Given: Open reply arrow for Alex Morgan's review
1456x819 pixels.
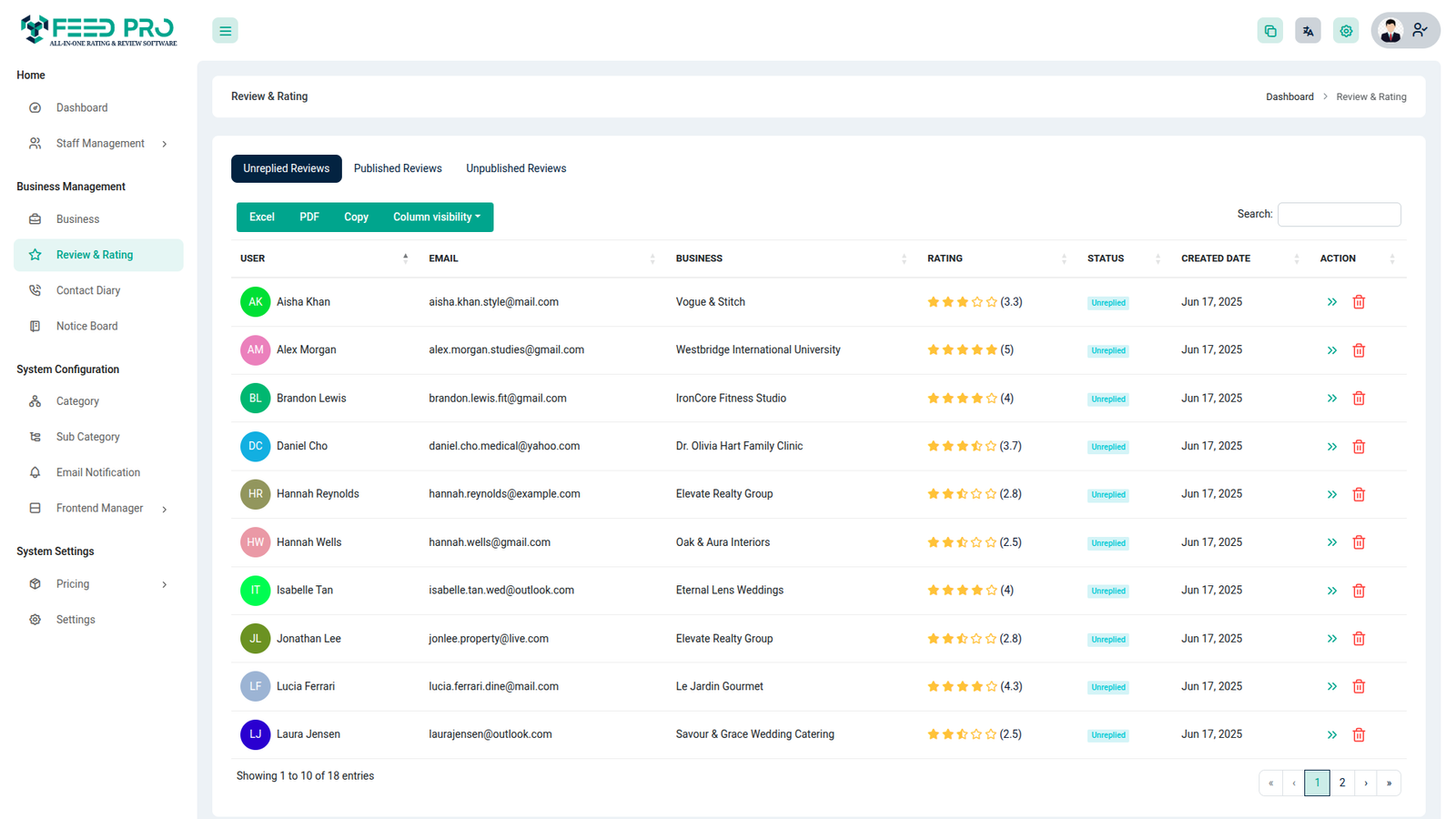Looking at the screenshot, I should (x=1331, y=350).
